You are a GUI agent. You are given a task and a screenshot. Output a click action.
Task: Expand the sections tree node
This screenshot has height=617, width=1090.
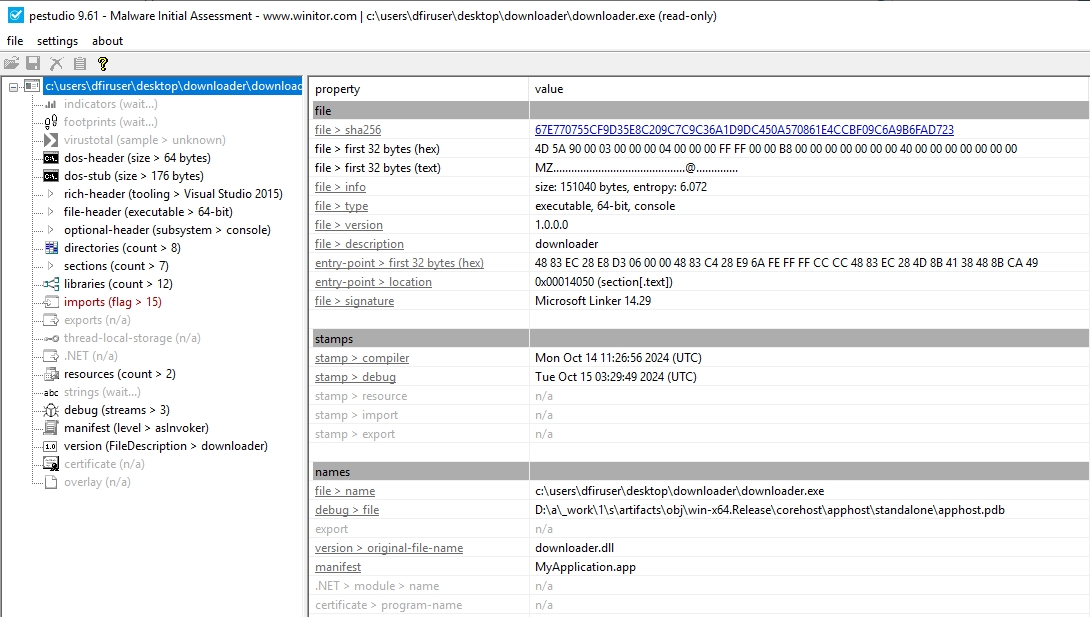[51, 266]
